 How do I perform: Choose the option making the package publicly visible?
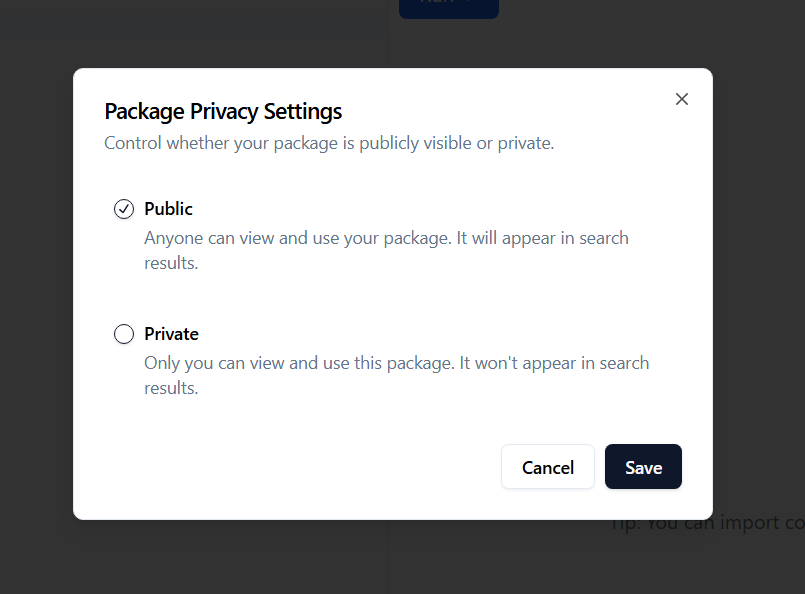pyautogui.click(x=124, y=209)
